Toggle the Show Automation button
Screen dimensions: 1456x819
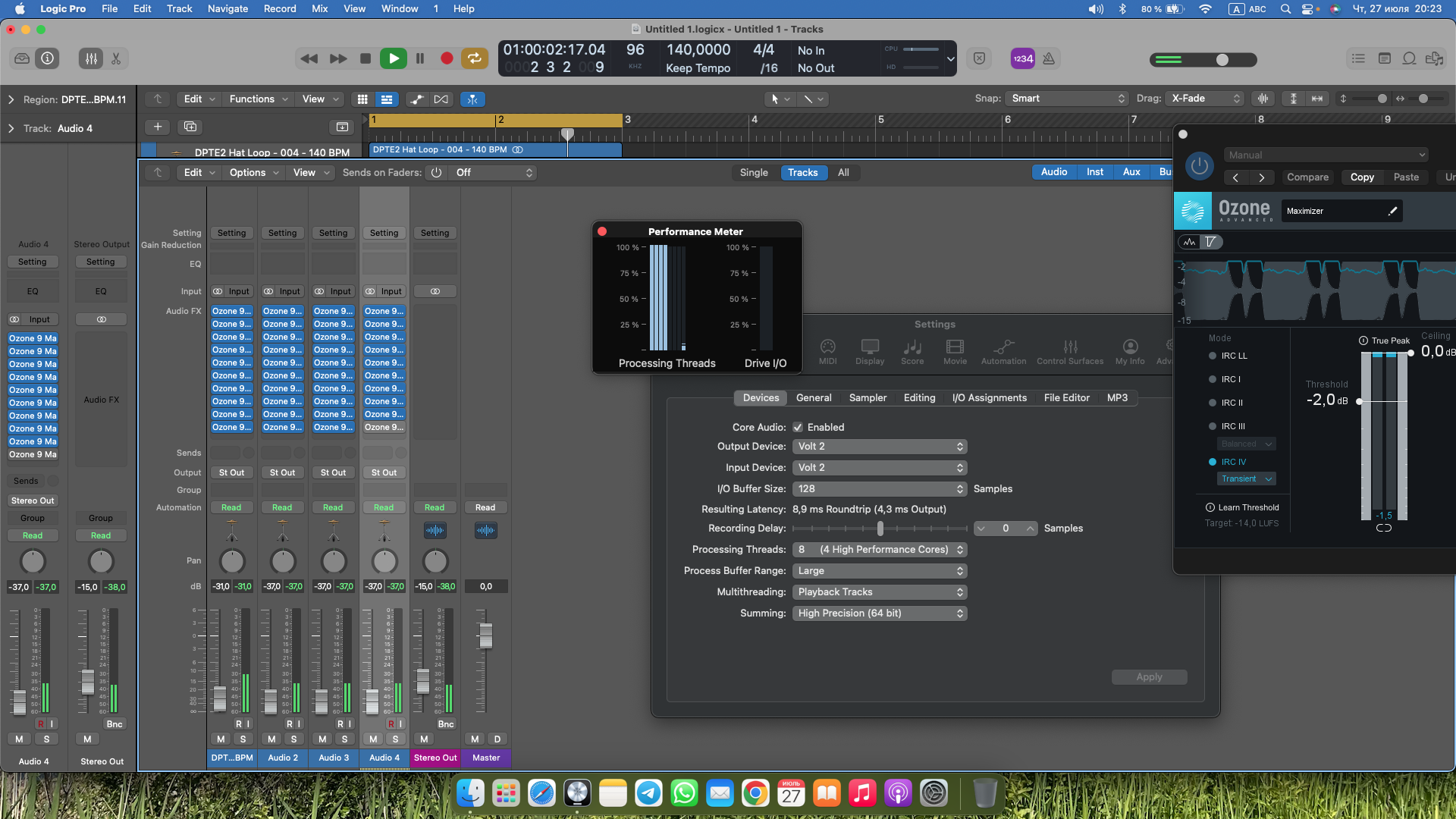click(416, 99)
